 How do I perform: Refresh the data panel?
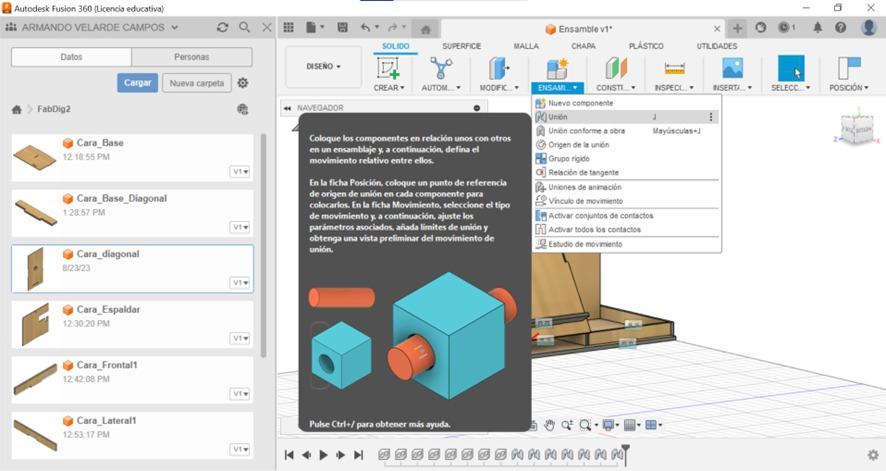click(x=223, y=27)
